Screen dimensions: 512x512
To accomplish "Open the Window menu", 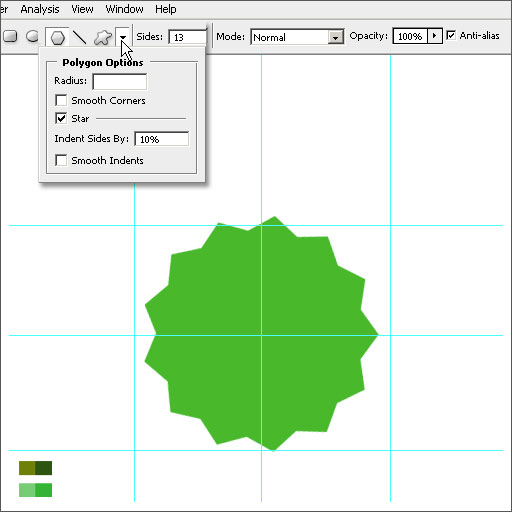I will 124,9.
